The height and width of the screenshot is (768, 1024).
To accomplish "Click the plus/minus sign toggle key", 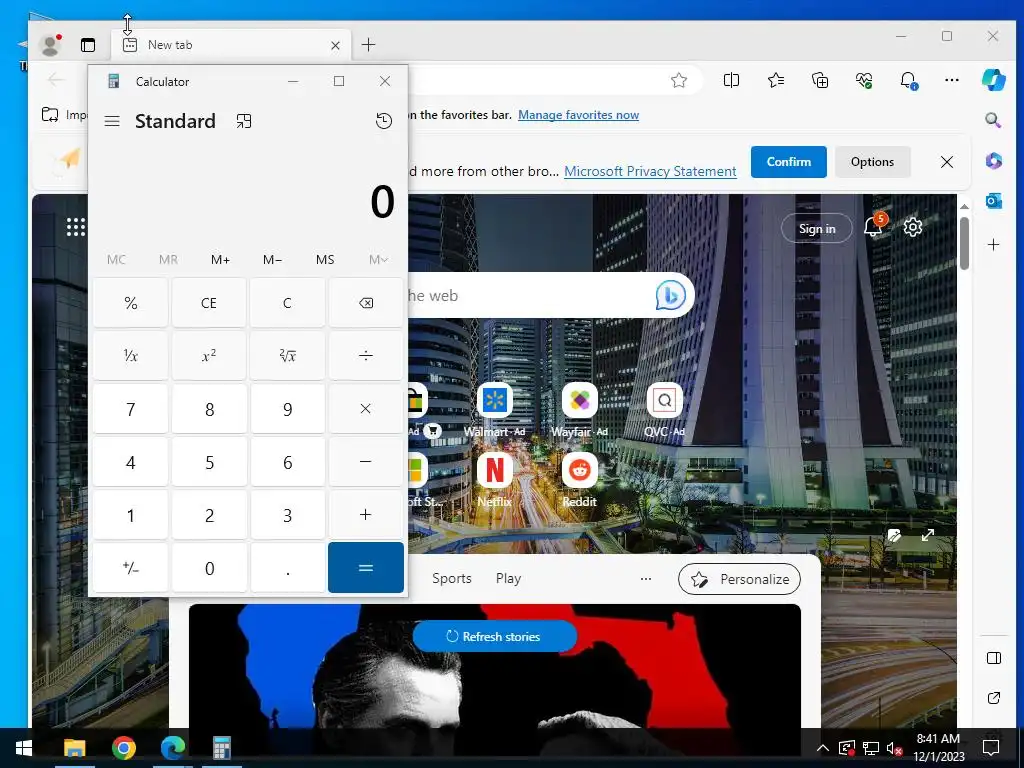I will (x=131, y=568).
